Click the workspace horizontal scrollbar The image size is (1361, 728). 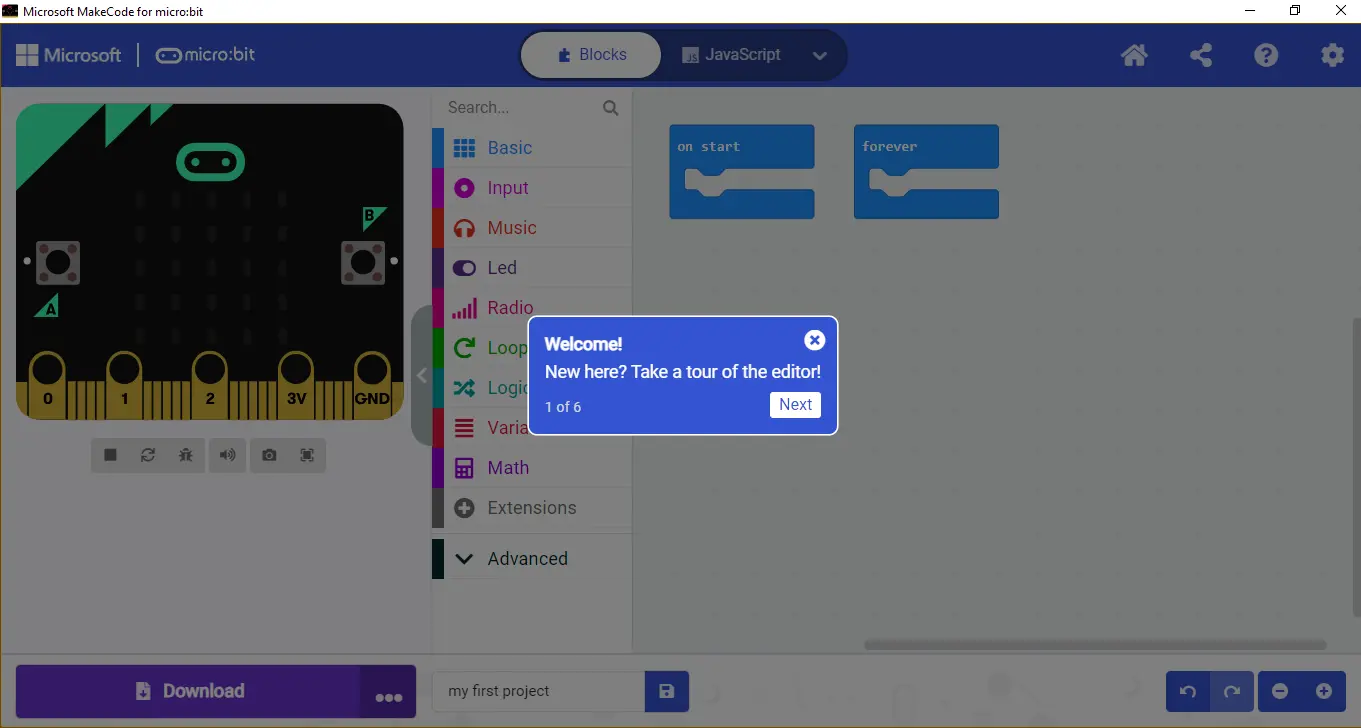point(1095,645)
